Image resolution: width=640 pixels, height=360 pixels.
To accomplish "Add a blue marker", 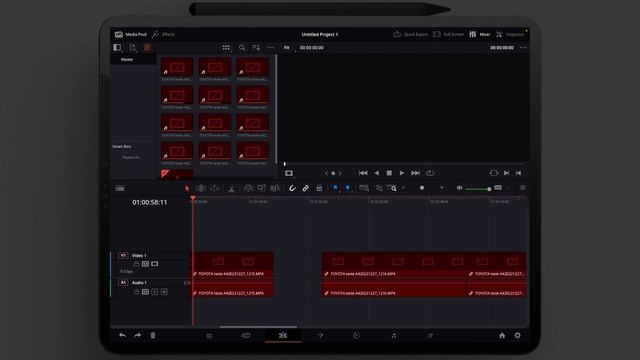I will pos(348,188).
